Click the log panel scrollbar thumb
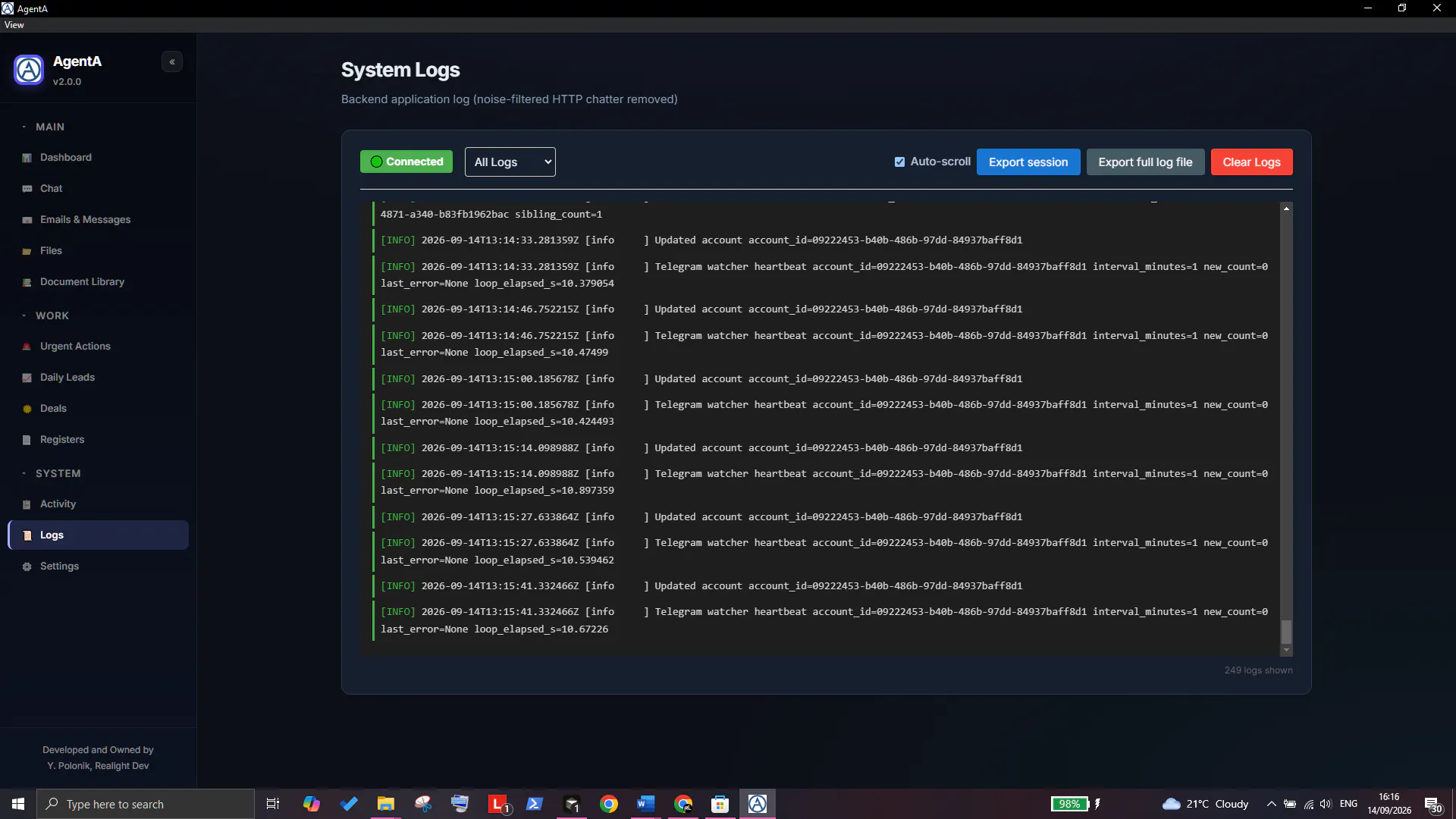The width and height of the screenshot is (1456, 819). pos(1286,632)
